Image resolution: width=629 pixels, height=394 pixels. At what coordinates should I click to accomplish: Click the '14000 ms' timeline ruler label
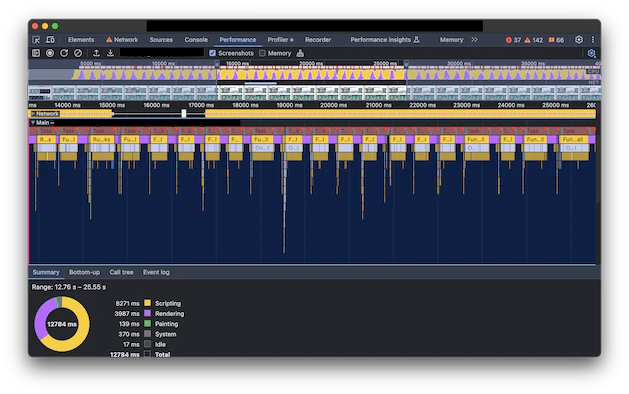click(67, 105)
